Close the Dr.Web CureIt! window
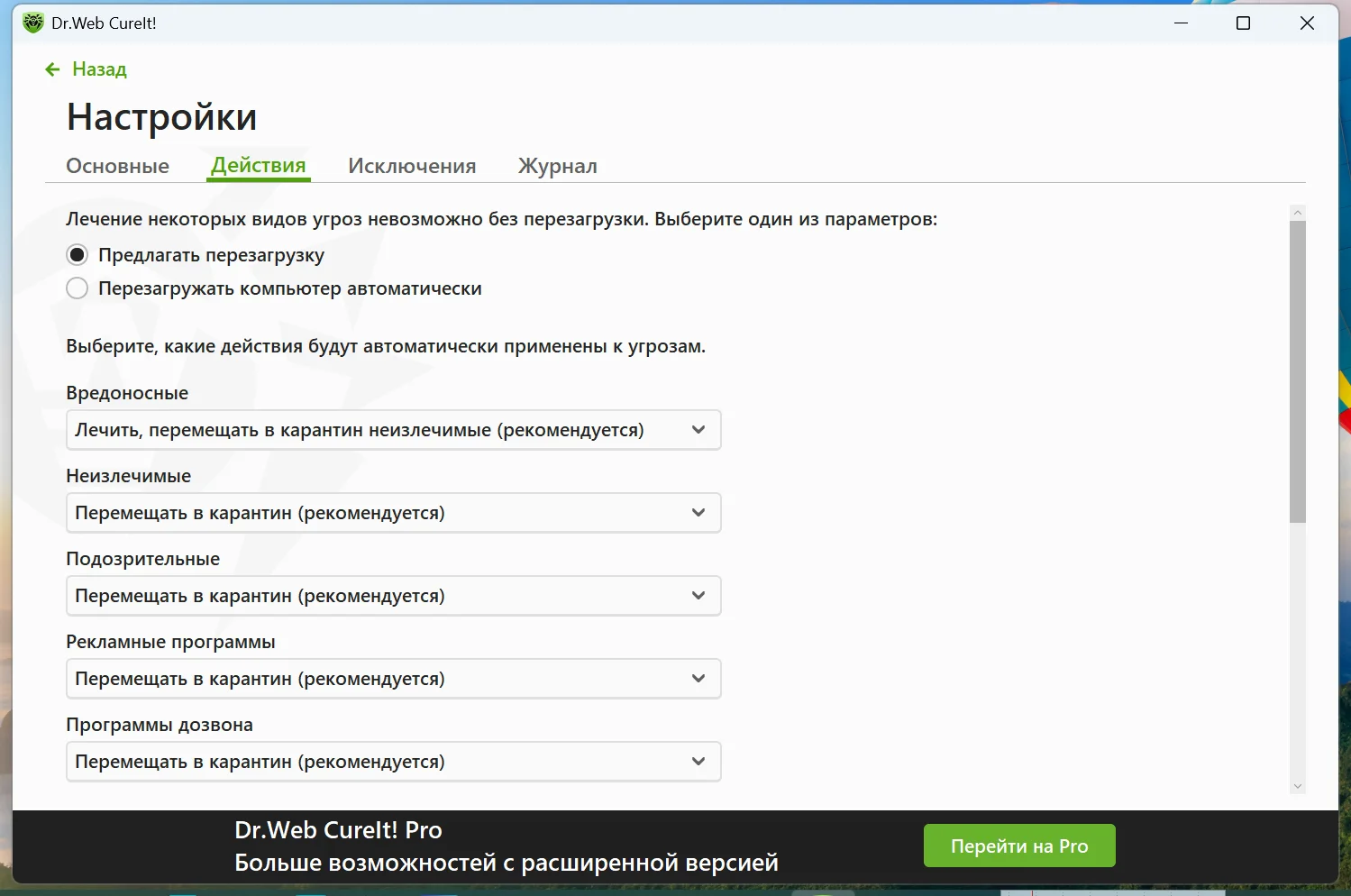1351x896 pixels. (x=1307, y=23)
